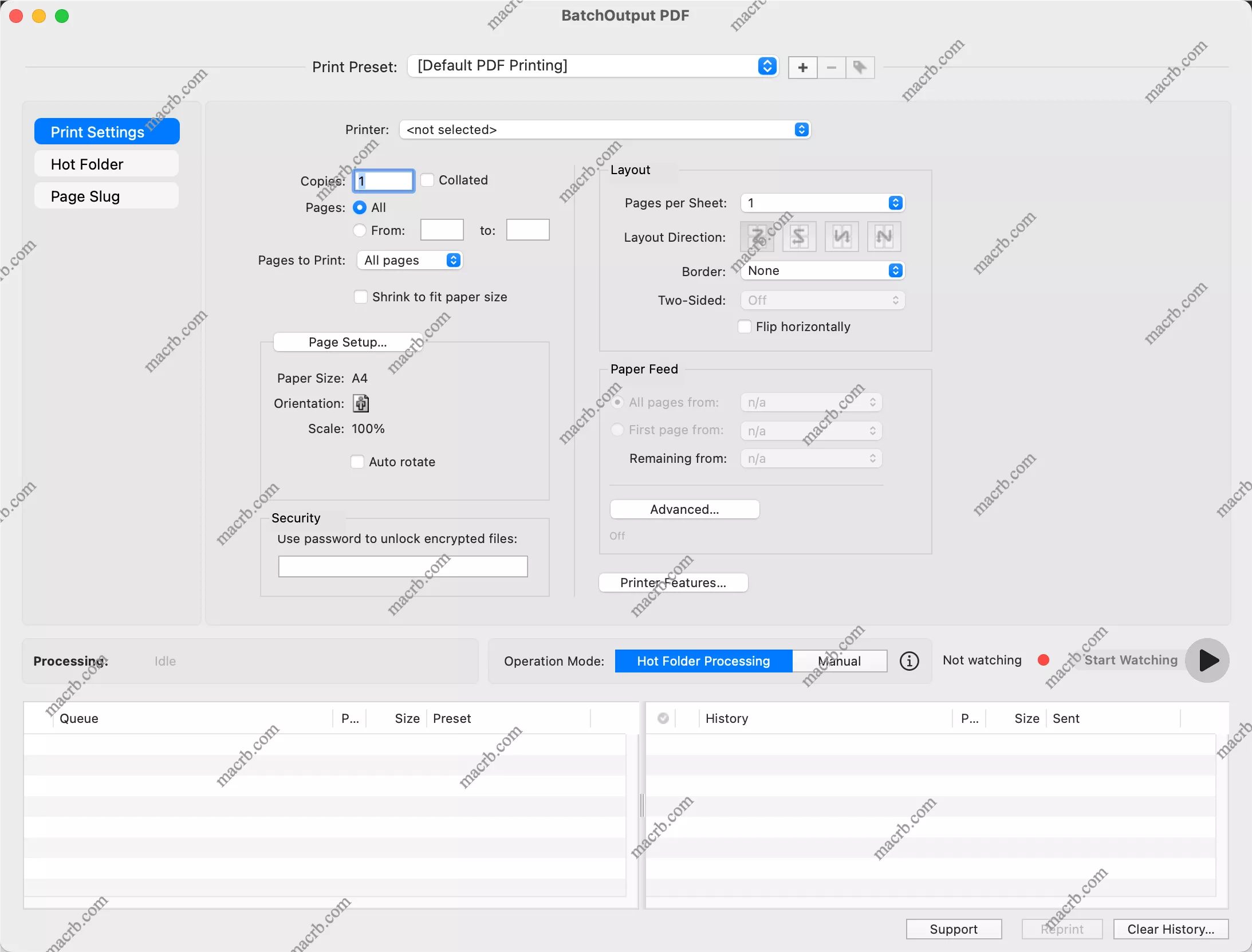This screenshot has height=952, width=1252.
Task: Switch to Hot Folder section
Action: 107,164
